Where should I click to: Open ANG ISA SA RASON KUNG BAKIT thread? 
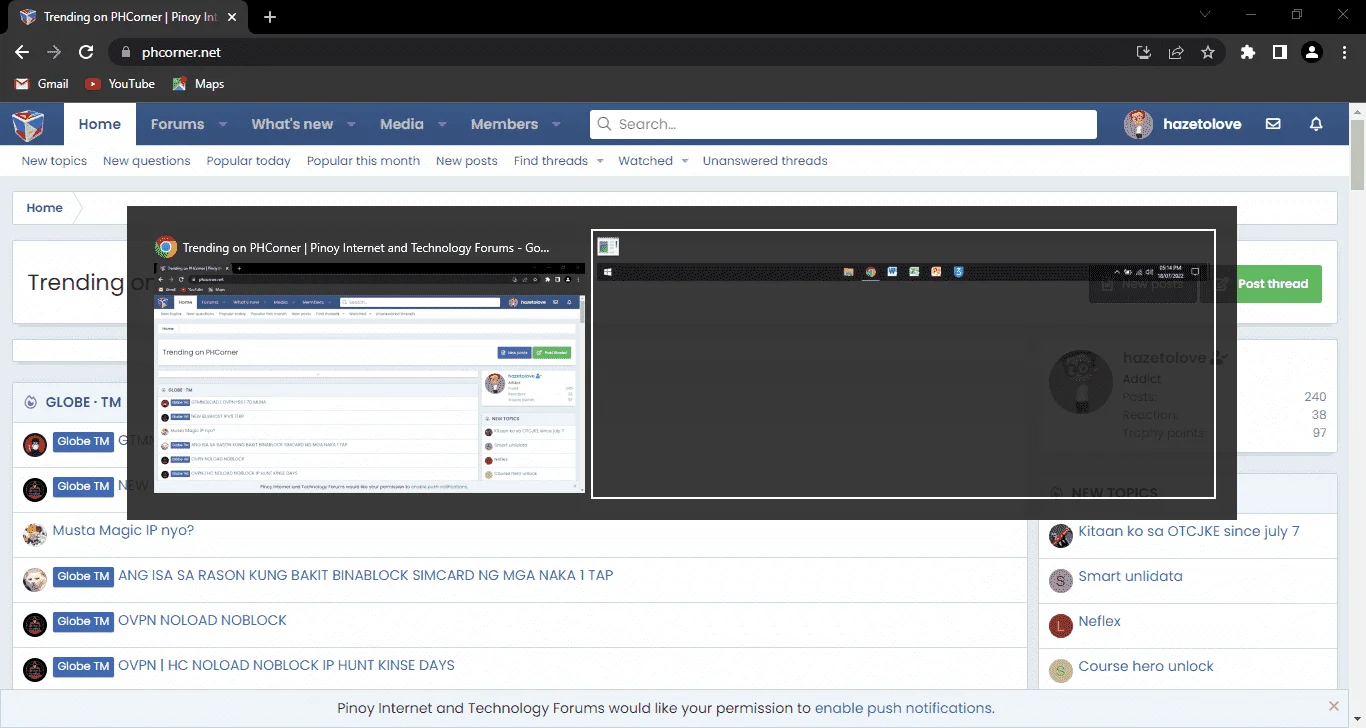pyautogui.click(x=365, y=575)
